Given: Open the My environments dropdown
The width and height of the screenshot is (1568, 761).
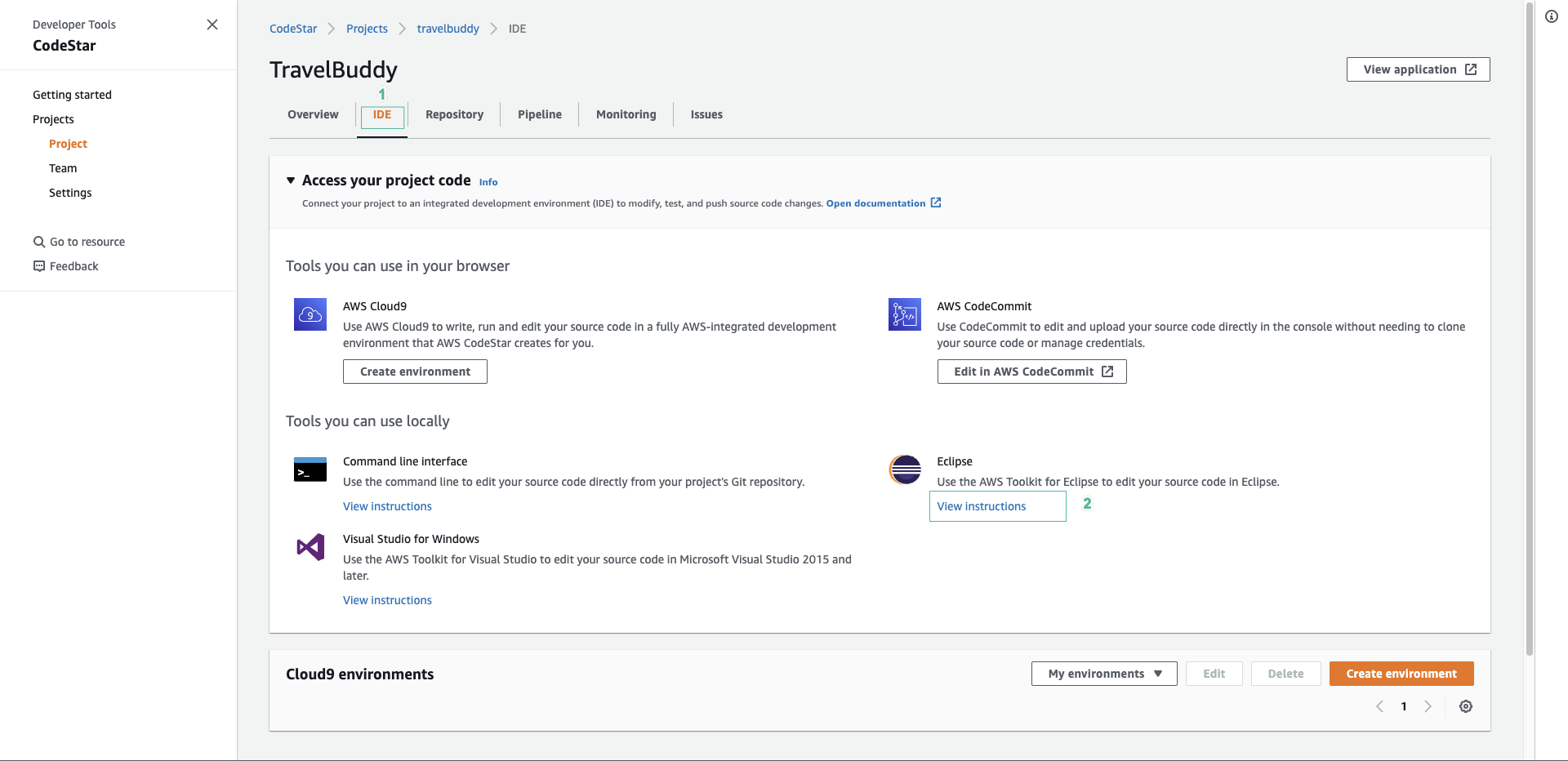Looking at the screenshot, I should pos(1104,674).
